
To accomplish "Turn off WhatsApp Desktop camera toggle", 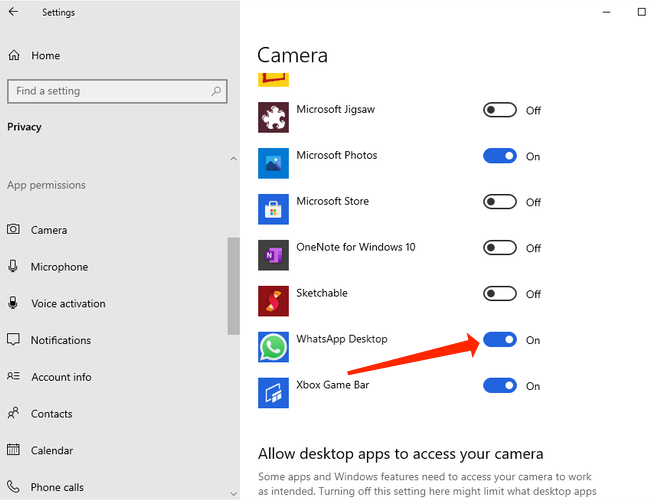I will point(500,340).
